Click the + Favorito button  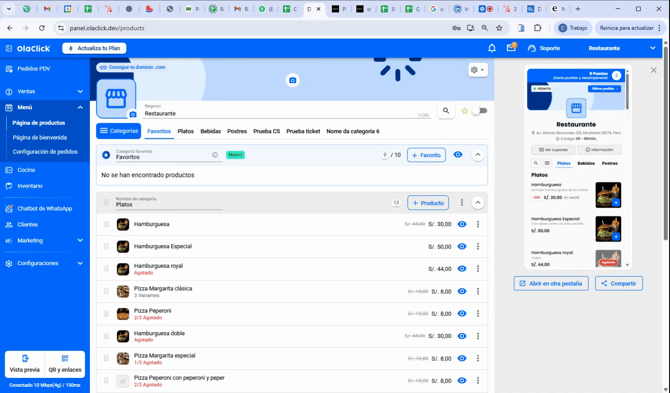426,155
